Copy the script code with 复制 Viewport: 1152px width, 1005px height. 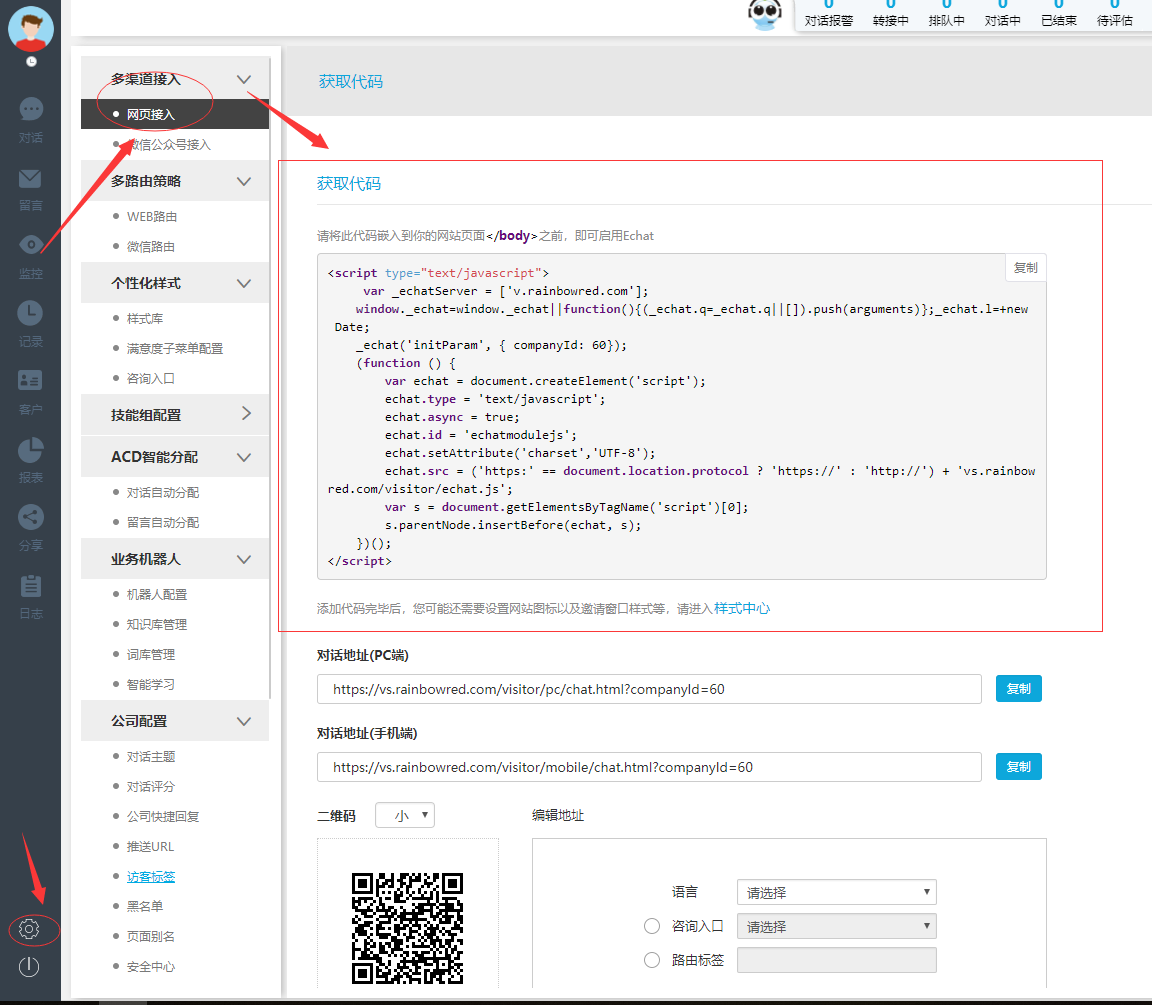tap(1026, 267)
